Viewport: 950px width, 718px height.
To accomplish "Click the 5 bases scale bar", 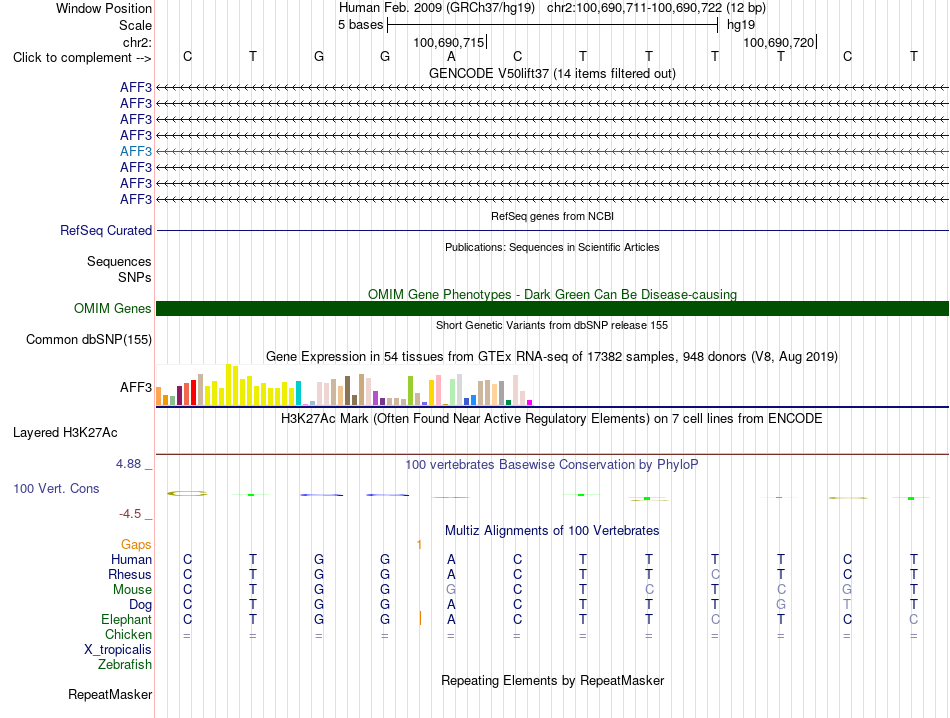I will 553,25.
